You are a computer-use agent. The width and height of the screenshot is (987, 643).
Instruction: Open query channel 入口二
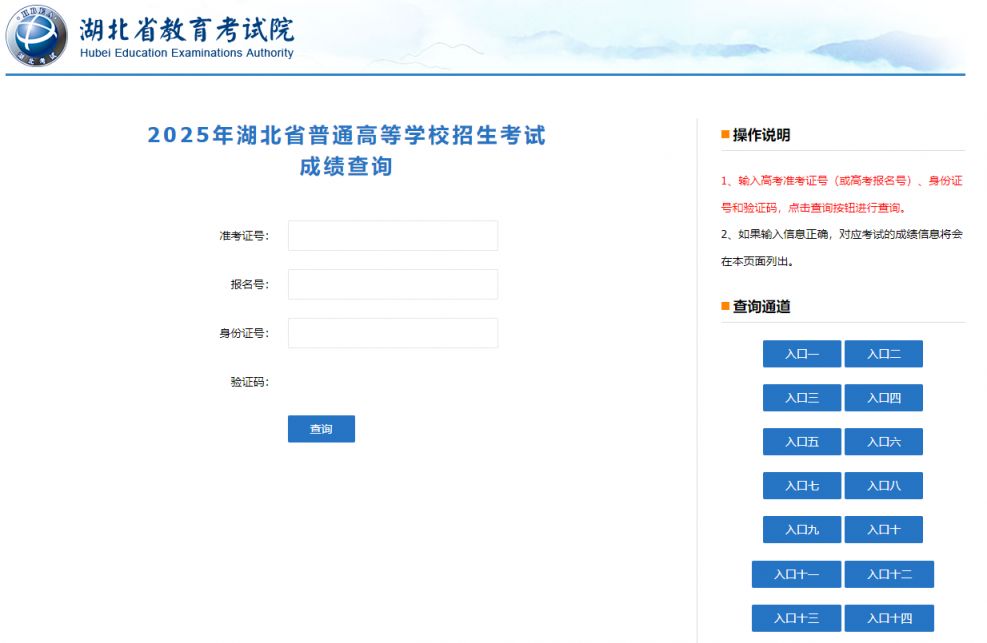click(x=883, y=354)
